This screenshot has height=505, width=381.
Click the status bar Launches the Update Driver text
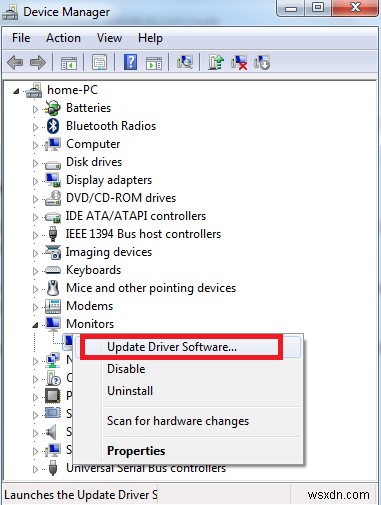pos(81,495)
